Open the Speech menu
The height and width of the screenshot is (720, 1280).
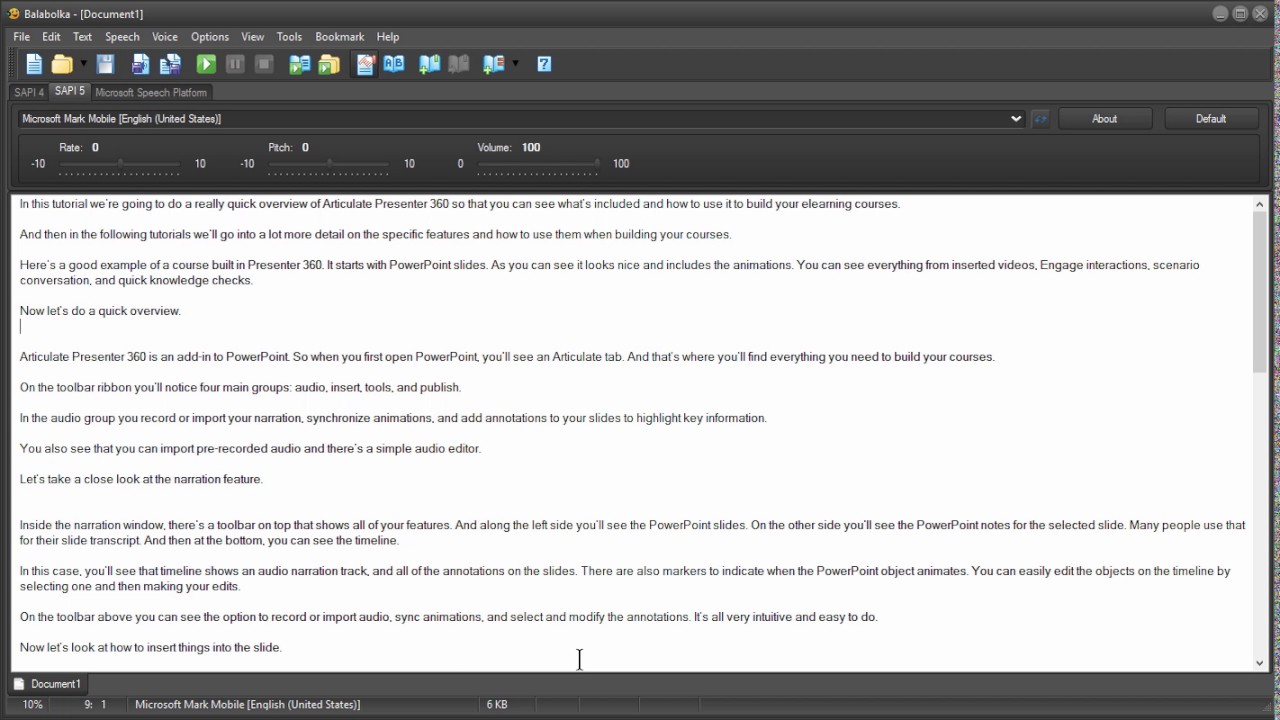click(122, 37)
